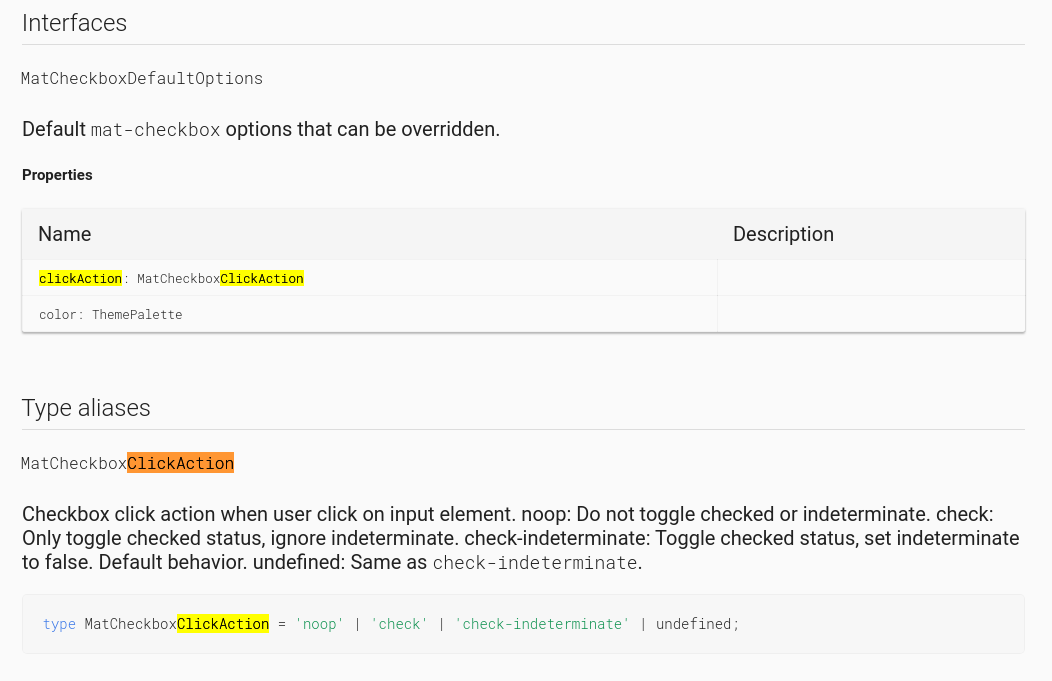Image resolution: width=1052 pixels, height=681 pixels.
Task: Click the Properties subheading
Action: 57,175
